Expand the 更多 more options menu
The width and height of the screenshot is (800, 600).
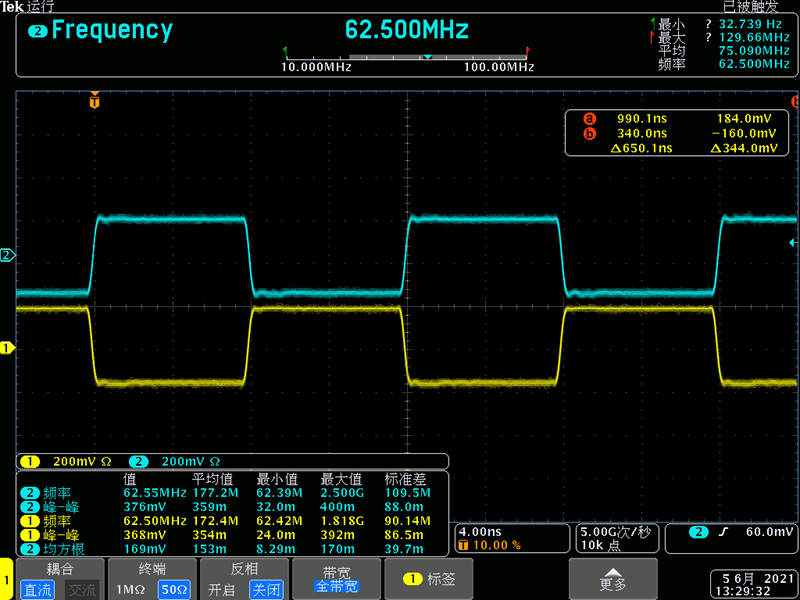[x=613, y=578]
